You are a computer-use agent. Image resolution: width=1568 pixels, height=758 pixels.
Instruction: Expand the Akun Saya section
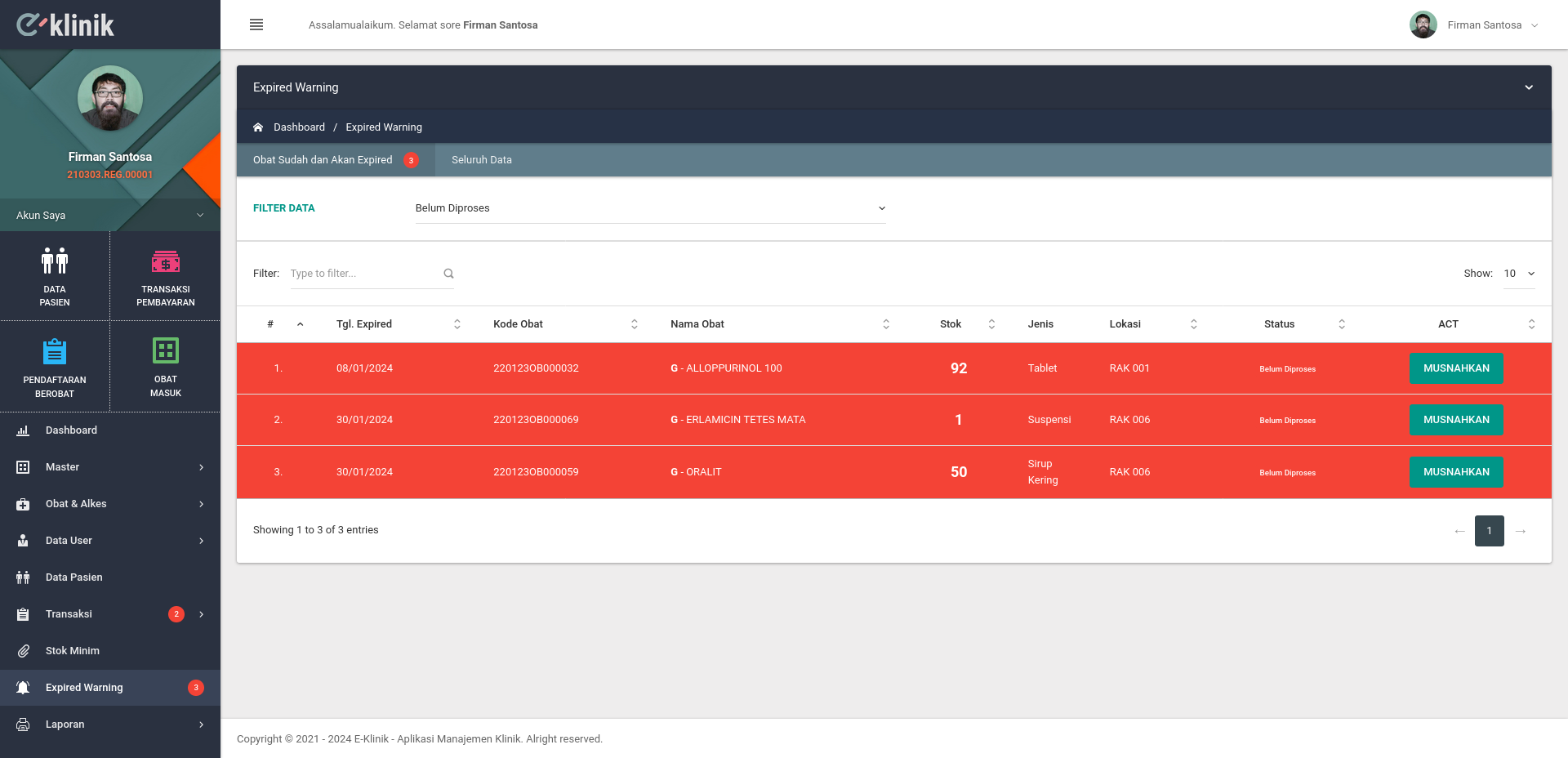110,215
